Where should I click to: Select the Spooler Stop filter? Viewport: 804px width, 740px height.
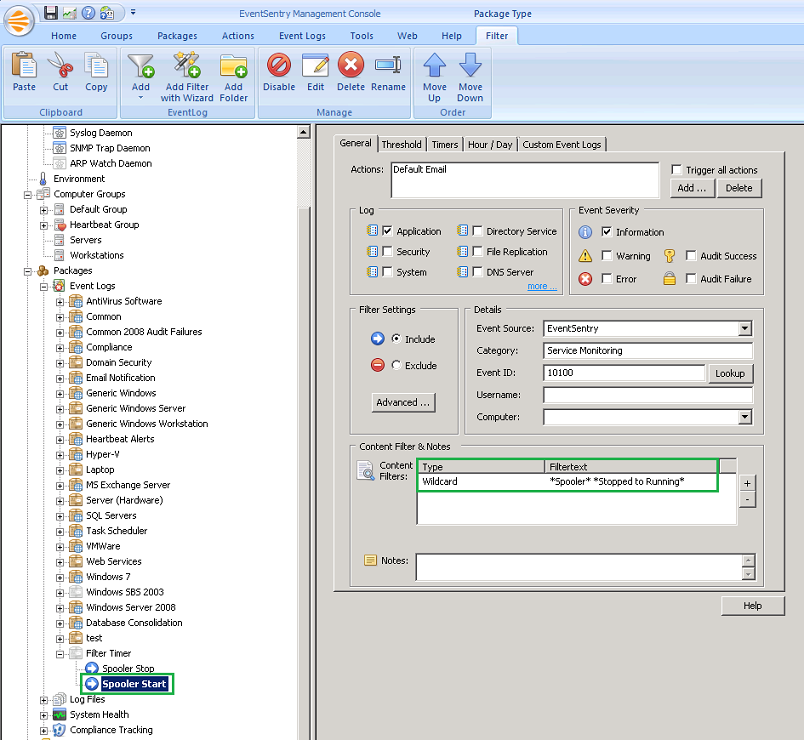point(128,668)
